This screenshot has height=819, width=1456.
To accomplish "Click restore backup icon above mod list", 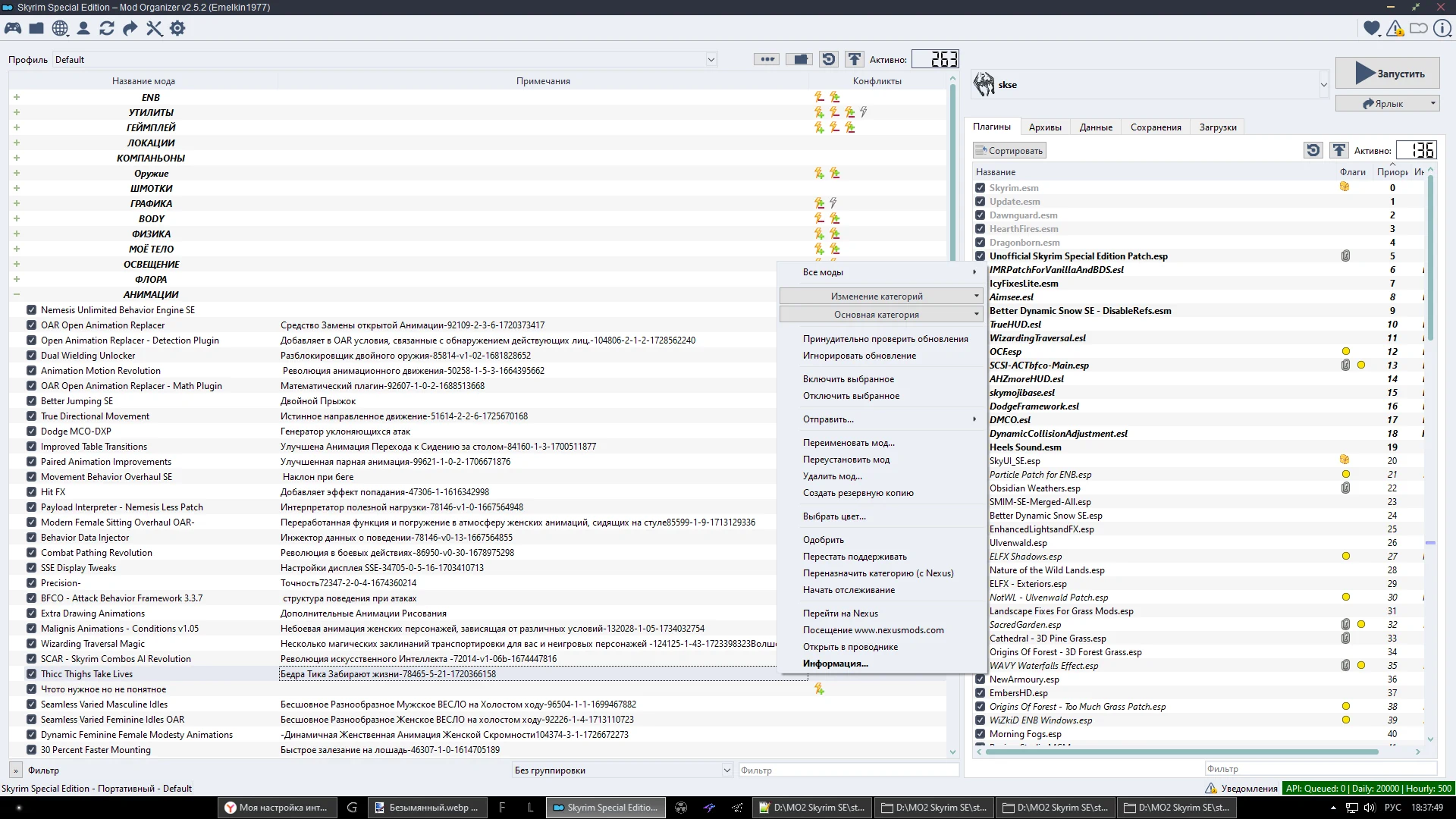I will click(829, 59).
